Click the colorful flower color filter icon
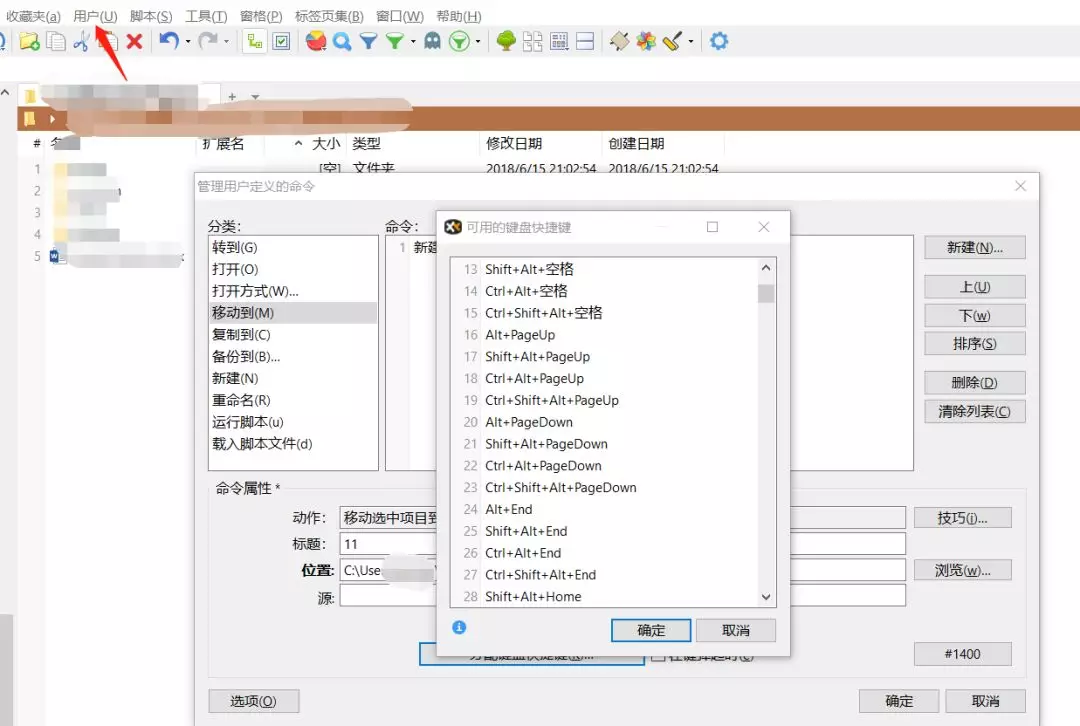 pyautogui.click(x=646, y=41)
